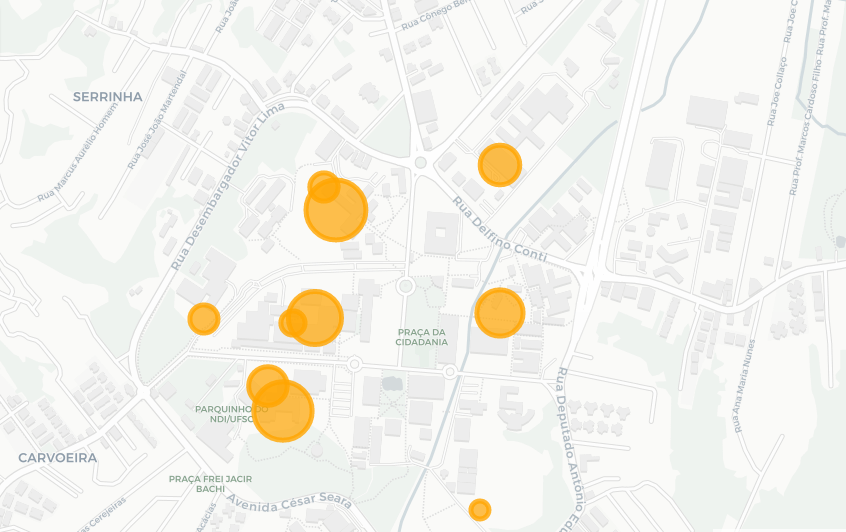846x532 pixels.
Task: Click small marker overlapping the top large circle
Action: [322, 185]
